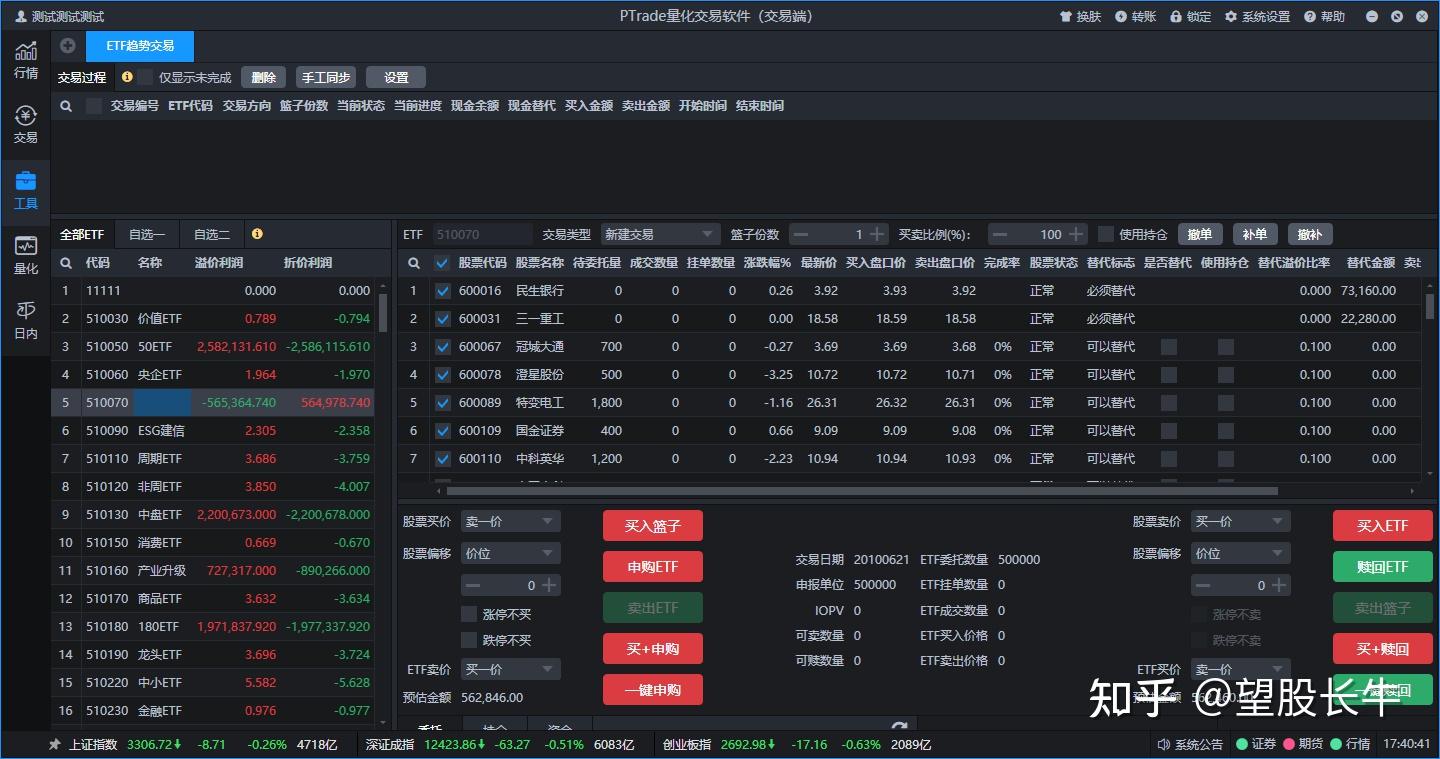Click the ETF code input field 510070
1440x759 pixels.
tap(483, 234)
